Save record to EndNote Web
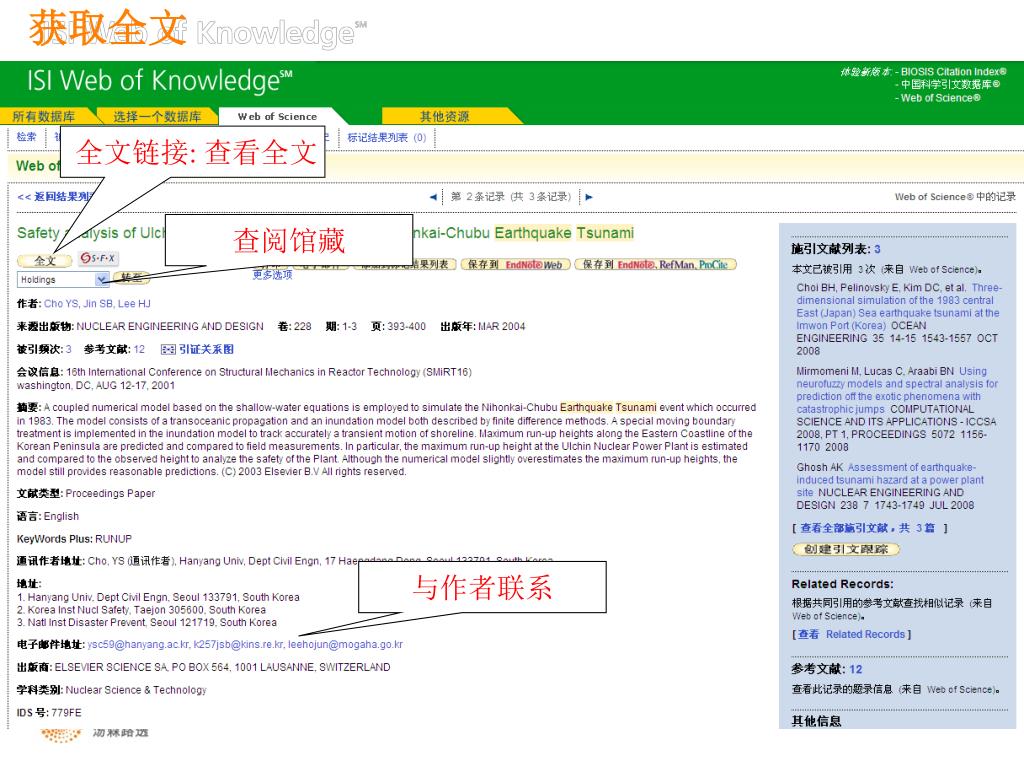Viewport: 1024px width, 768px height. click(x=516, y=264)
